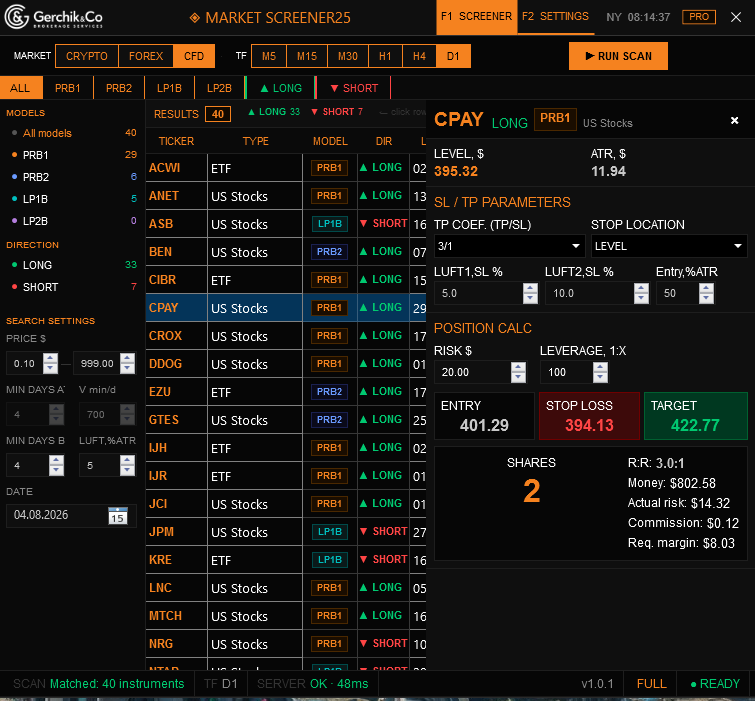The height and width of the screenshot is (701, 755).
Task: Click the STOP LOSS 394.13 box
Action: (589, 416)
